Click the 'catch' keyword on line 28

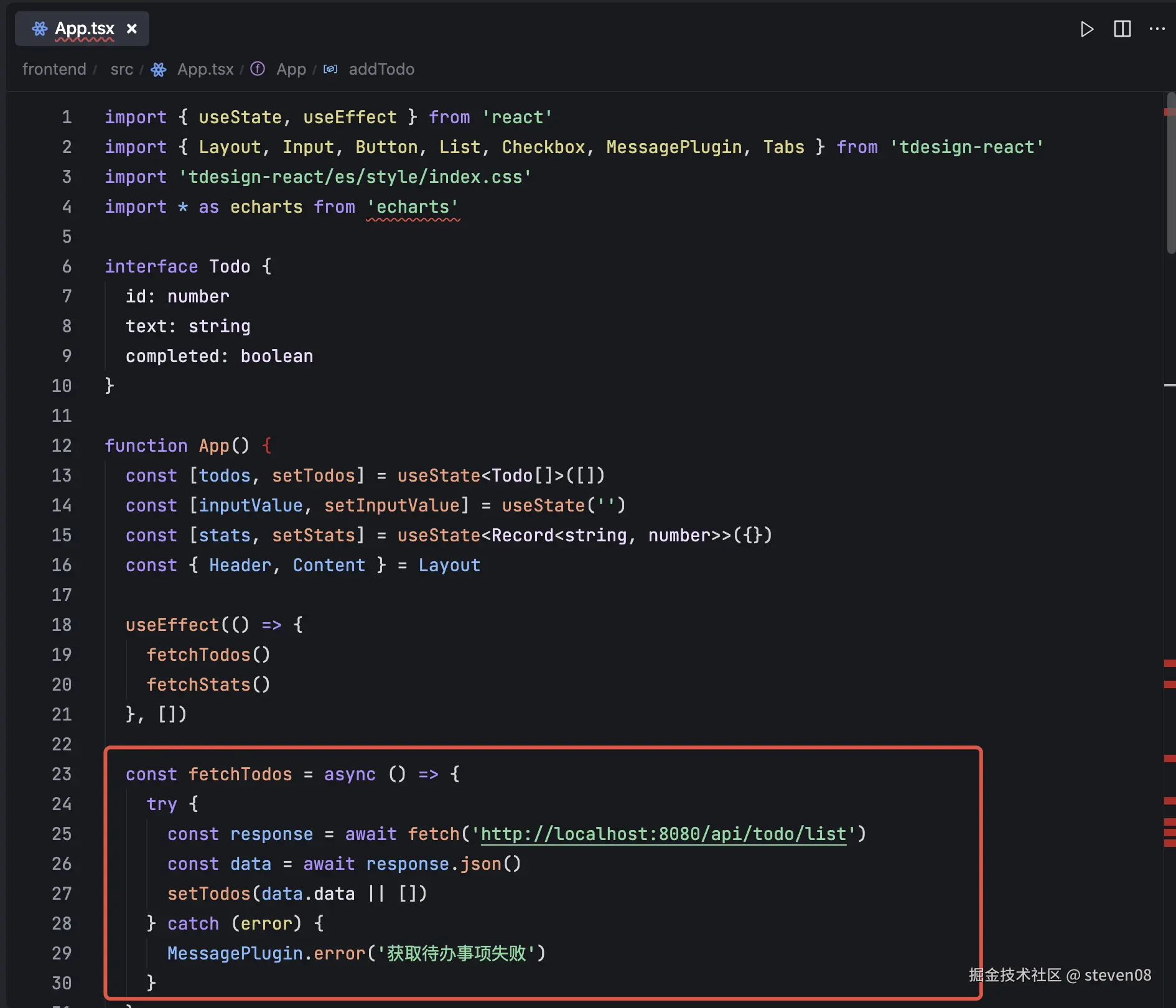pos(193,923)
